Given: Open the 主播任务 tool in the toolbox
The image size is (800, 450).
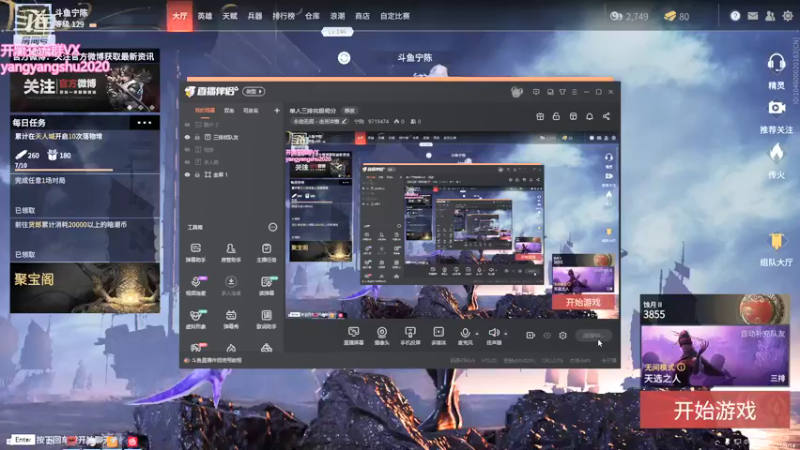Looking at the screenshot, I should 266,253.
